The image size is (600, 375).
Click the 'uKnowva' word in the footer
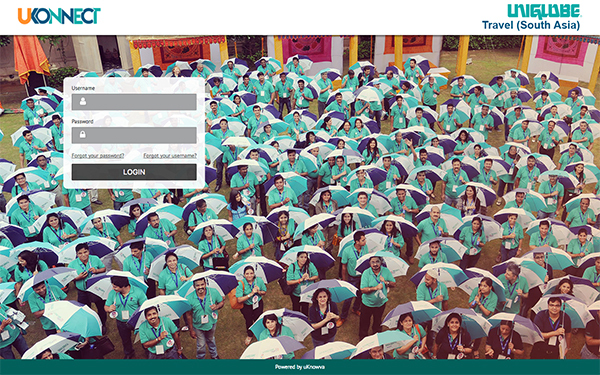click(x=314, y=367)
